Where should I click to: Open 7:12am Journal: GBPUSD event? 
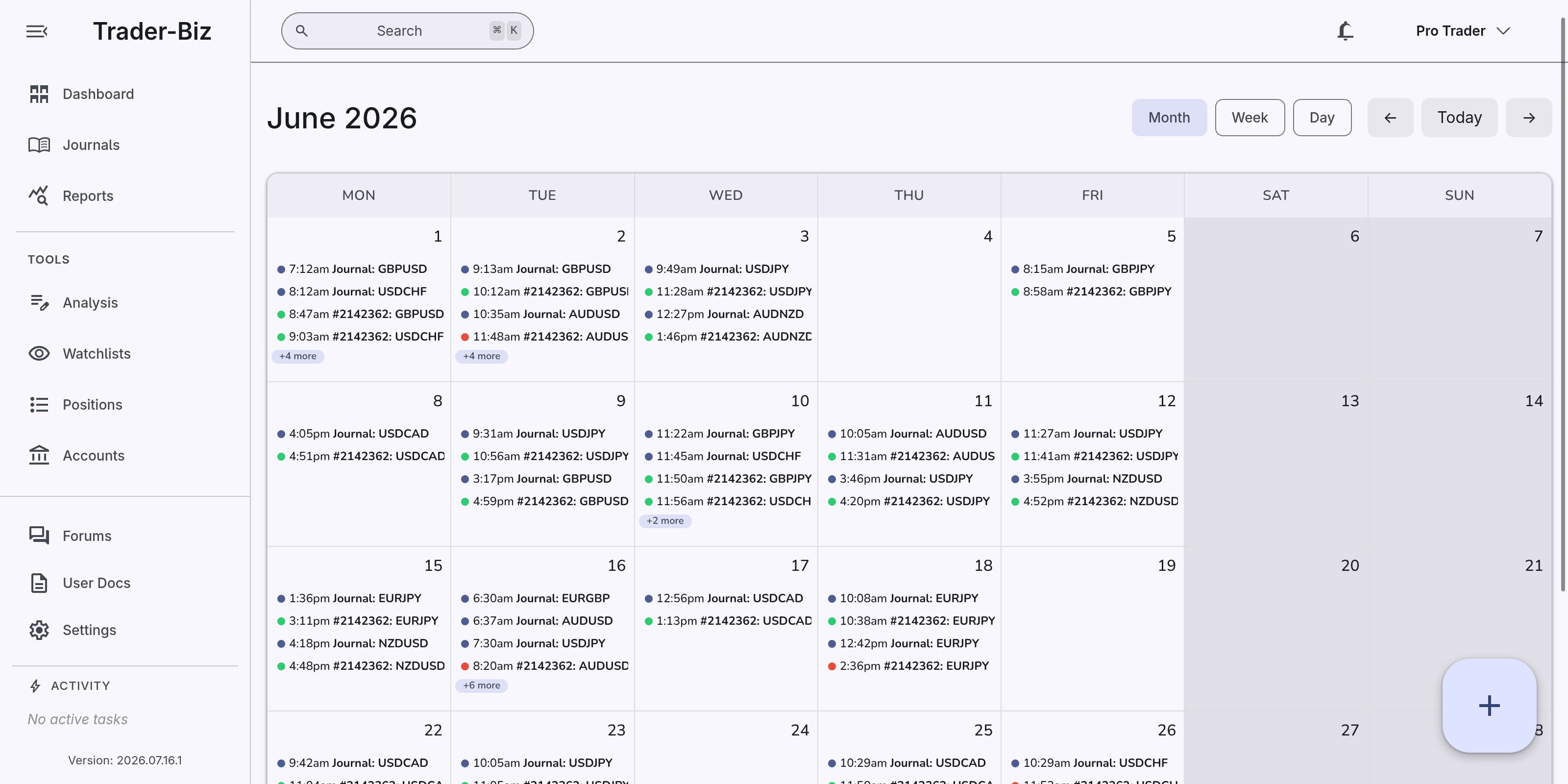pyautogui.click(x=359, y=269)
